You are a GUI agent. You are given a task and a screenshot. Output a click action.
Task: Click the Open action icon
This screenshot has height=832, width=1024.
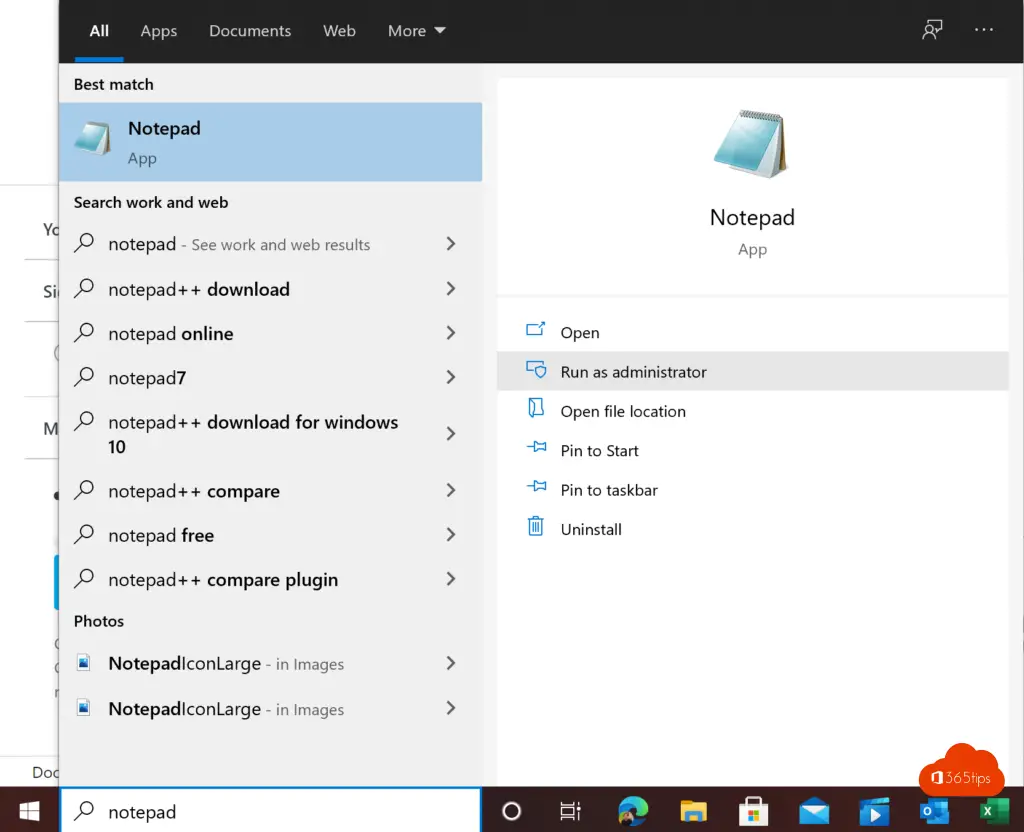[x=536, y=329]
